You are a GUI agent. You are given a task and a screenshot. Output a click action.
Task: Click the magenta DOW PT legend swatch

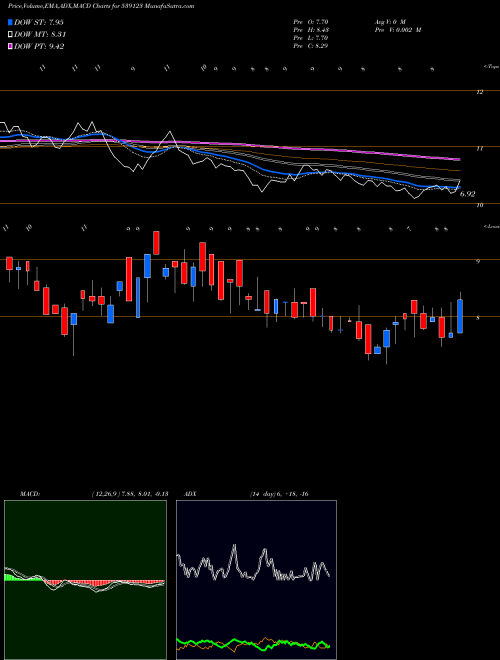10,47
